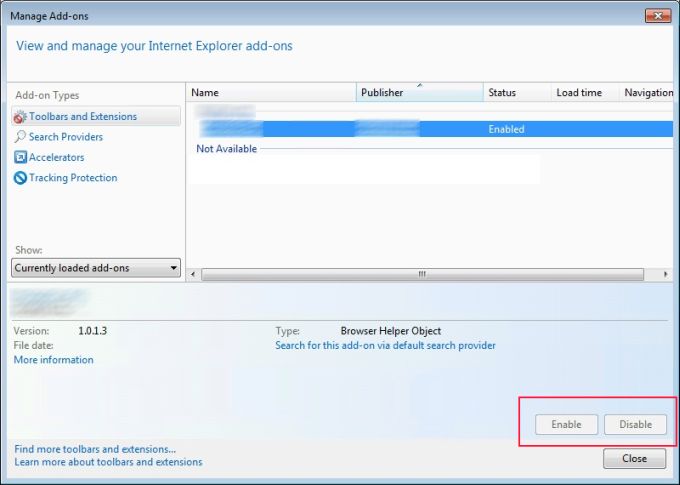680x485 pixels.
Task: Sort add-ons by Publisher column
Action: point(419,93)
